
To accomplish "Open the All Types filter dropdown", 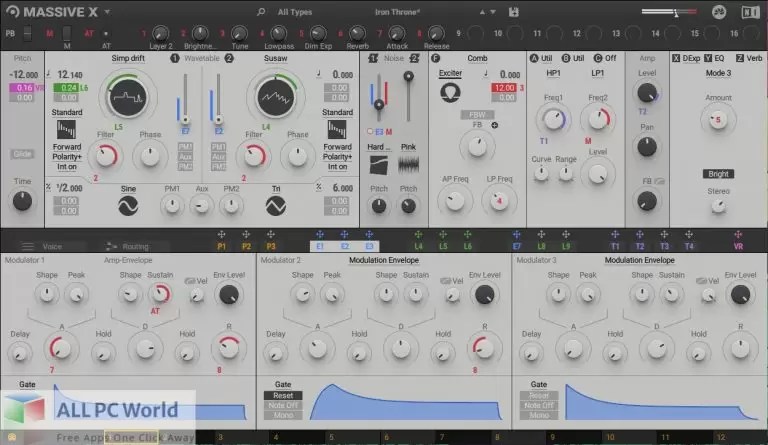I will [294, 12].
